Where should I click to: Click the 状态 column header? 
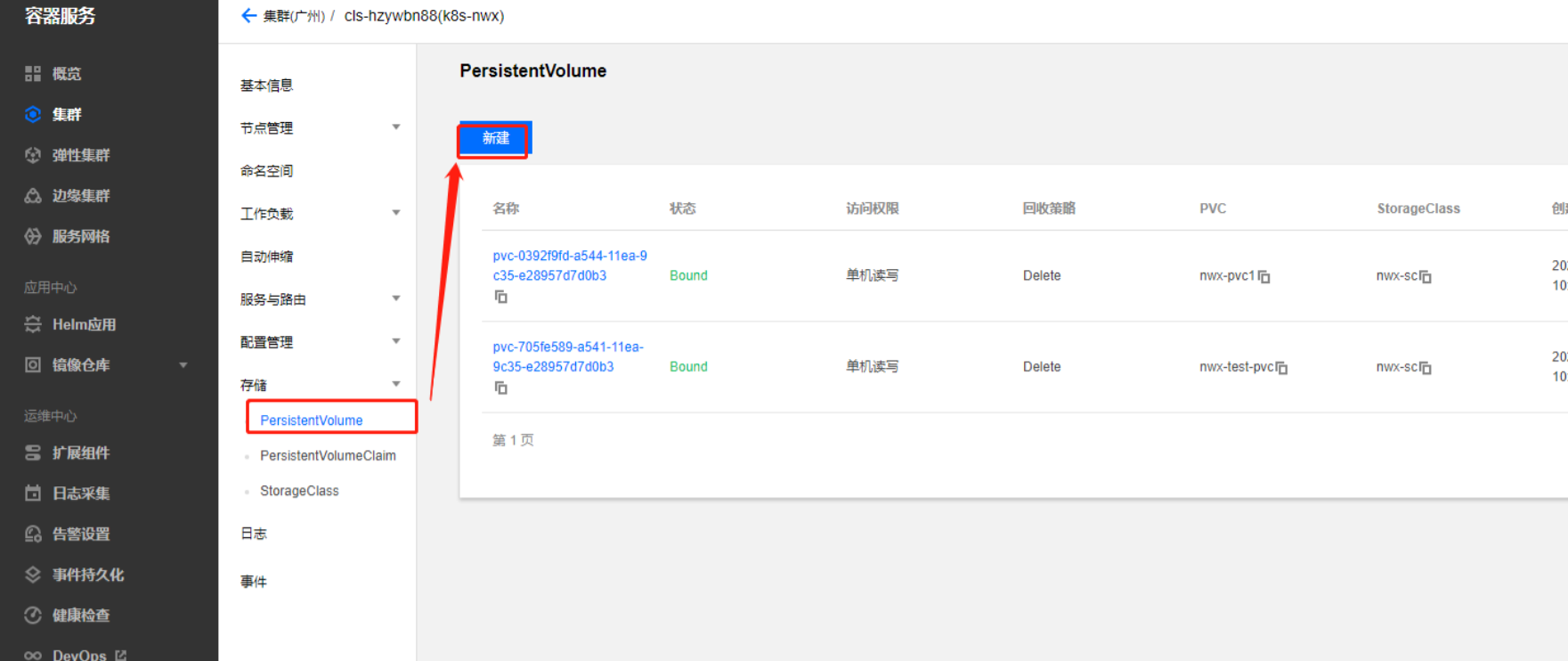pyautogui.click(x=683, y=208)
